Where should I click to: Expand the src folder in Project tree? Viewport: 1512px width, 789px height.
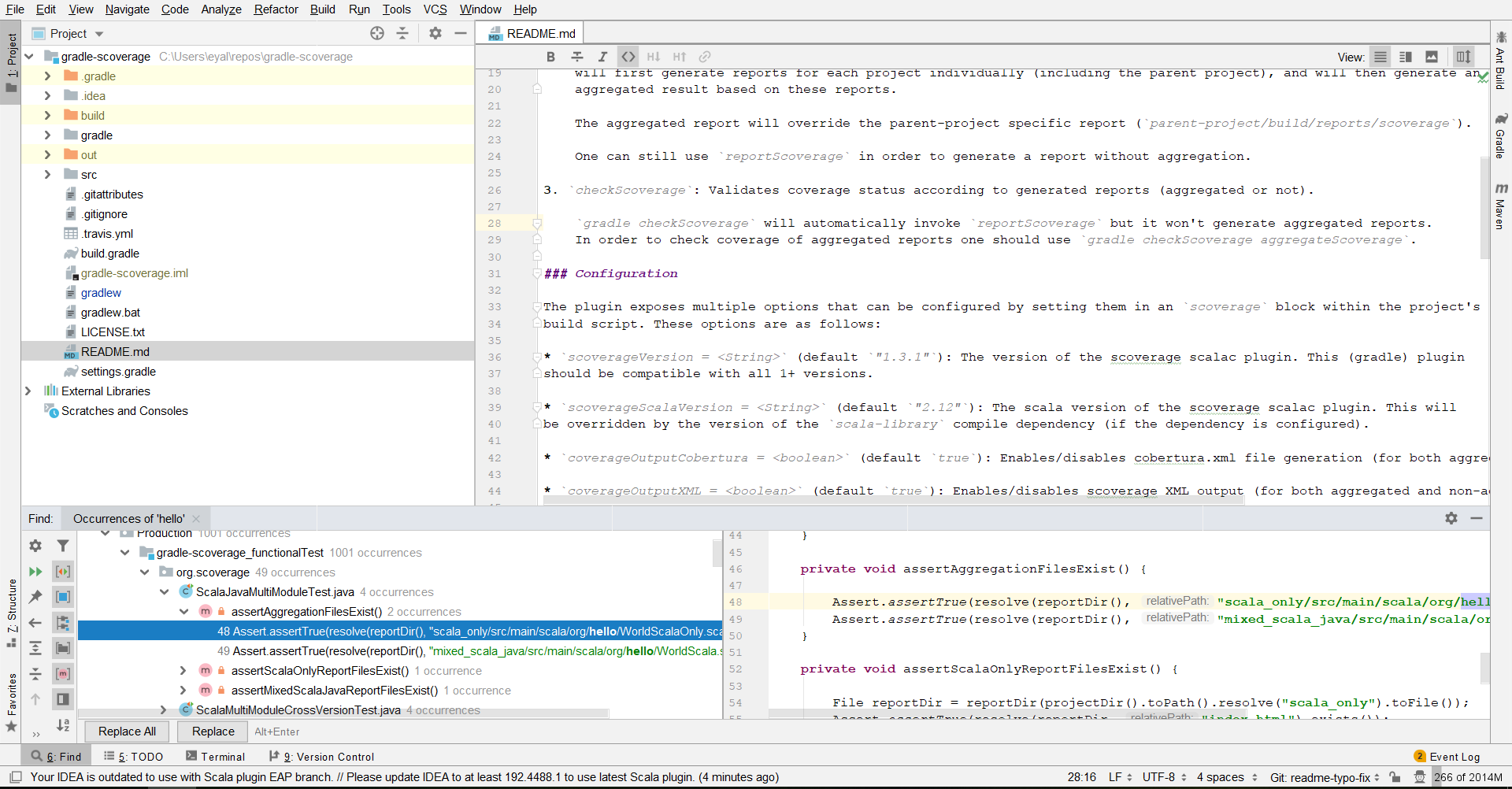47,174
